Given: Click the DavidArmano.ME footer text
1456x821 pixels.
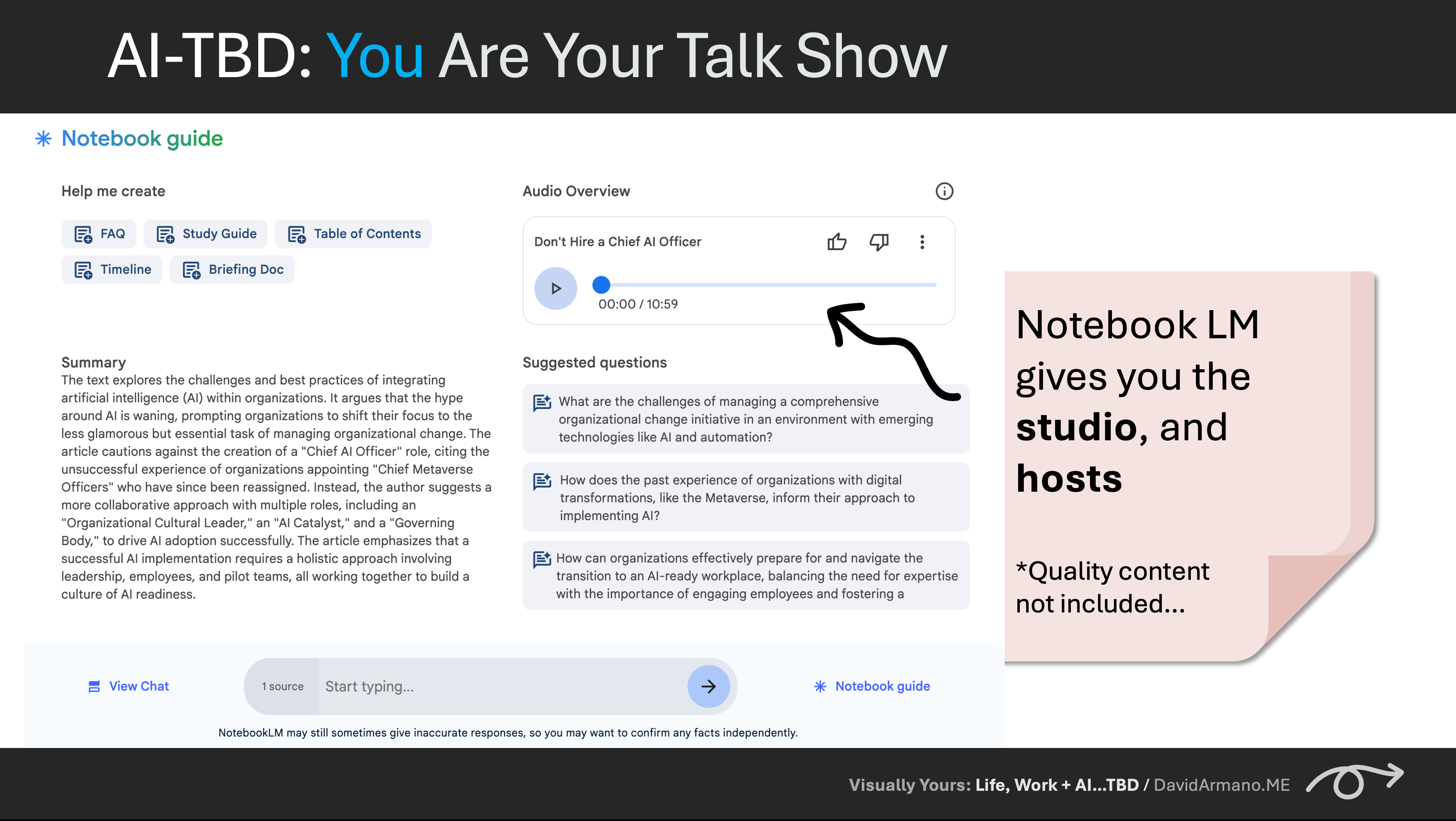Looking at the screenshot, I should pos(1221,785).
